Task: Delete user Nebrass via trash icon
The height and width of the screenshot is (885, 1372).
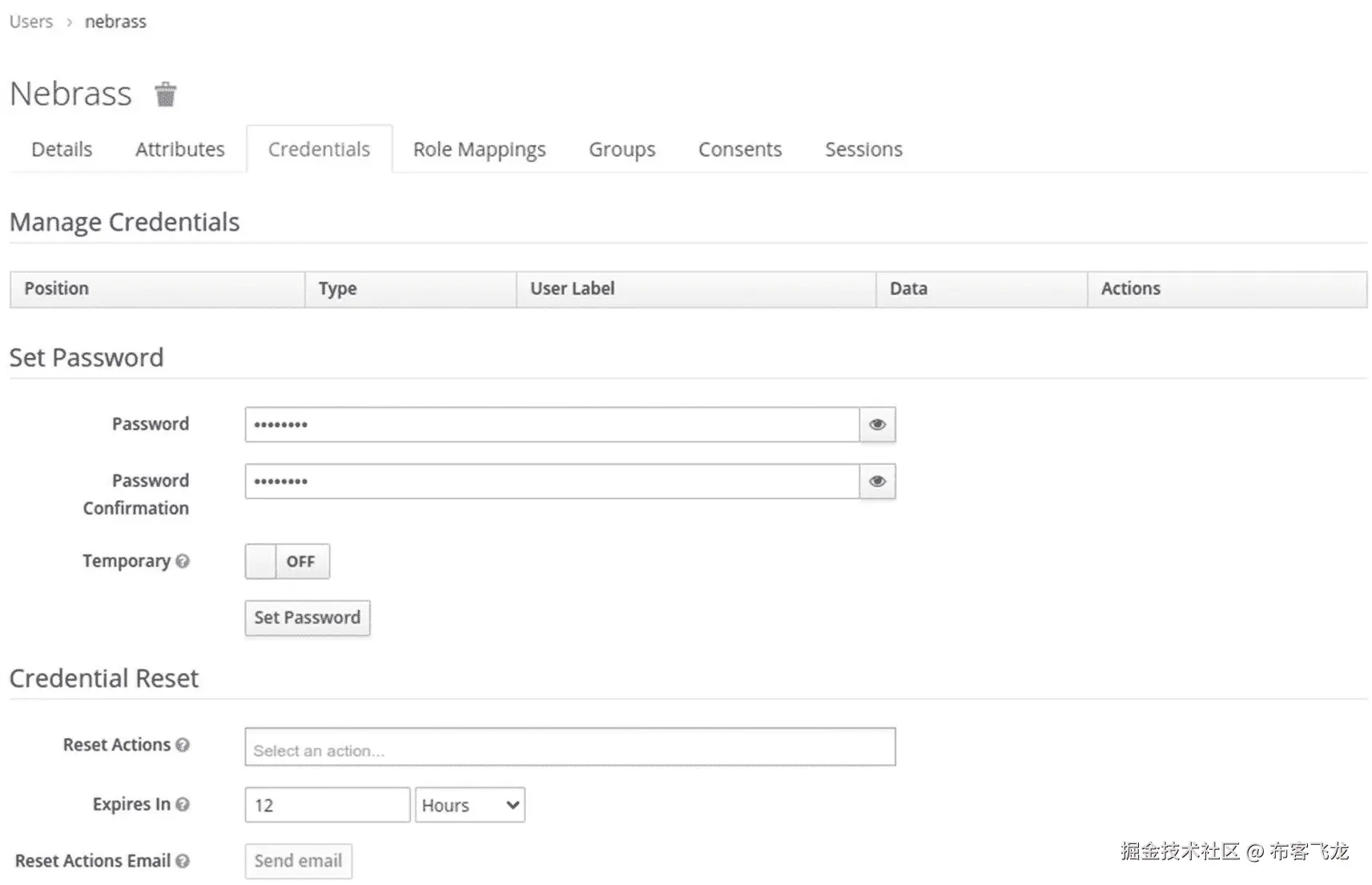Action: (165, 95)
